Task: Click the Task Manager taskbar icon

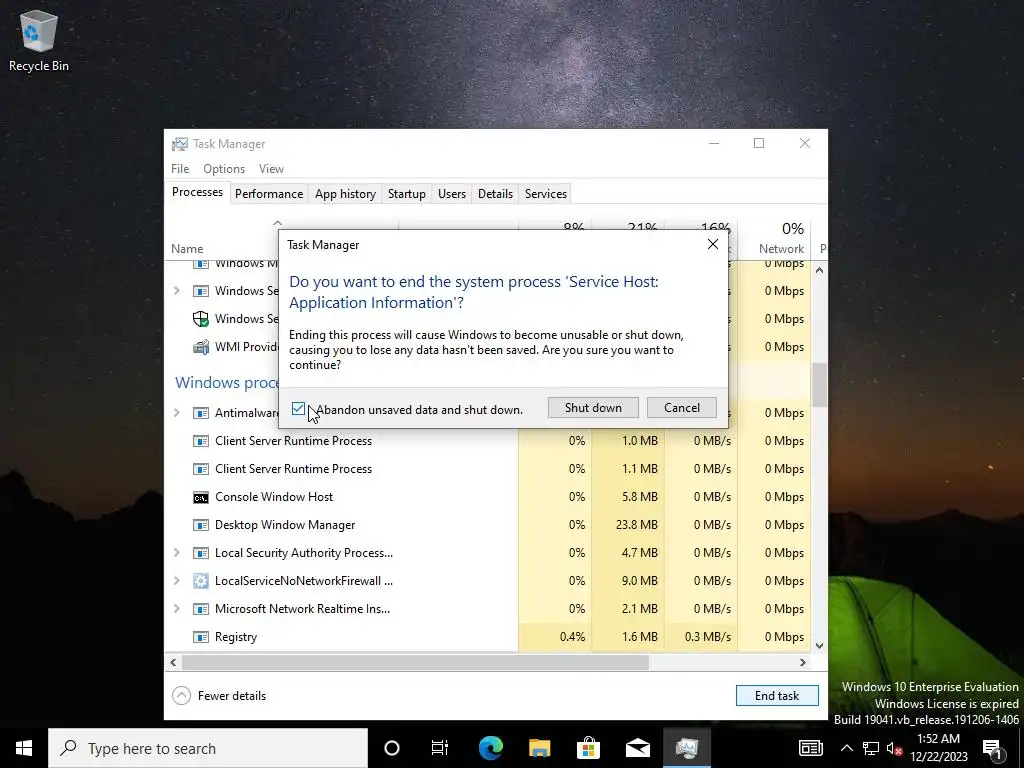Action: (x=686, y=748)
